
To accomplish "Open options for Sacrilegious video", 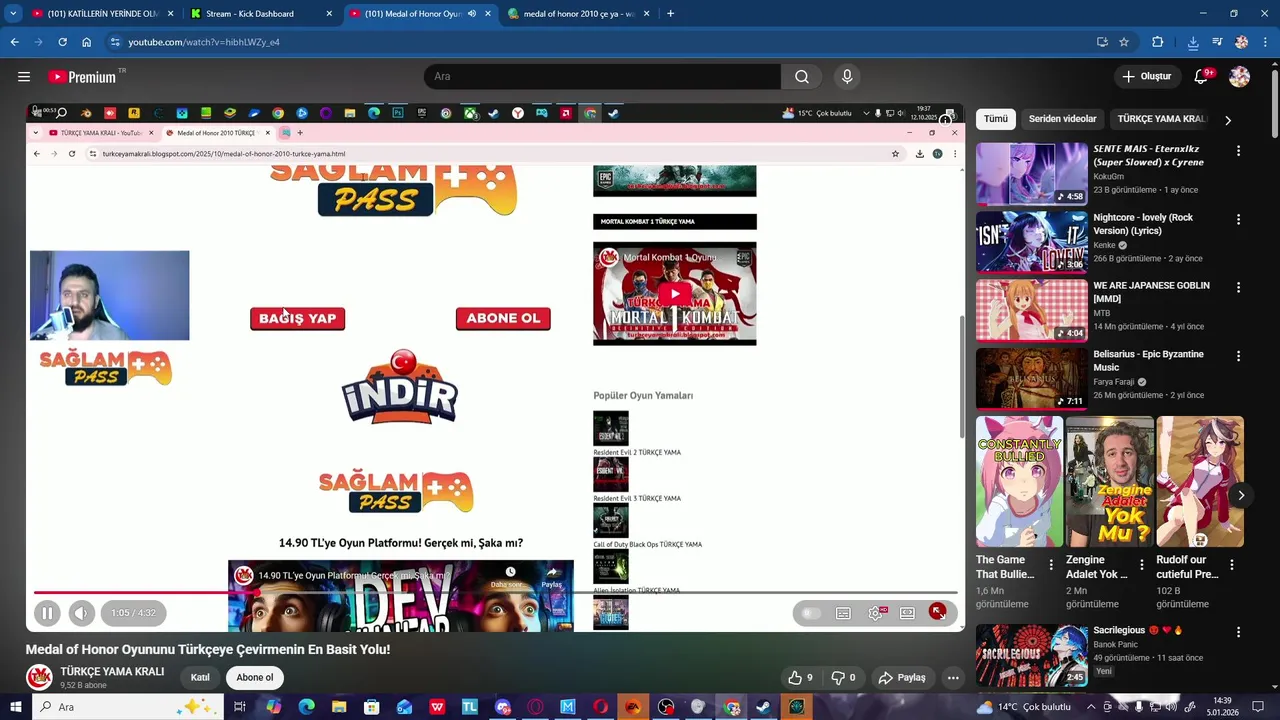I will (1238, 632).
